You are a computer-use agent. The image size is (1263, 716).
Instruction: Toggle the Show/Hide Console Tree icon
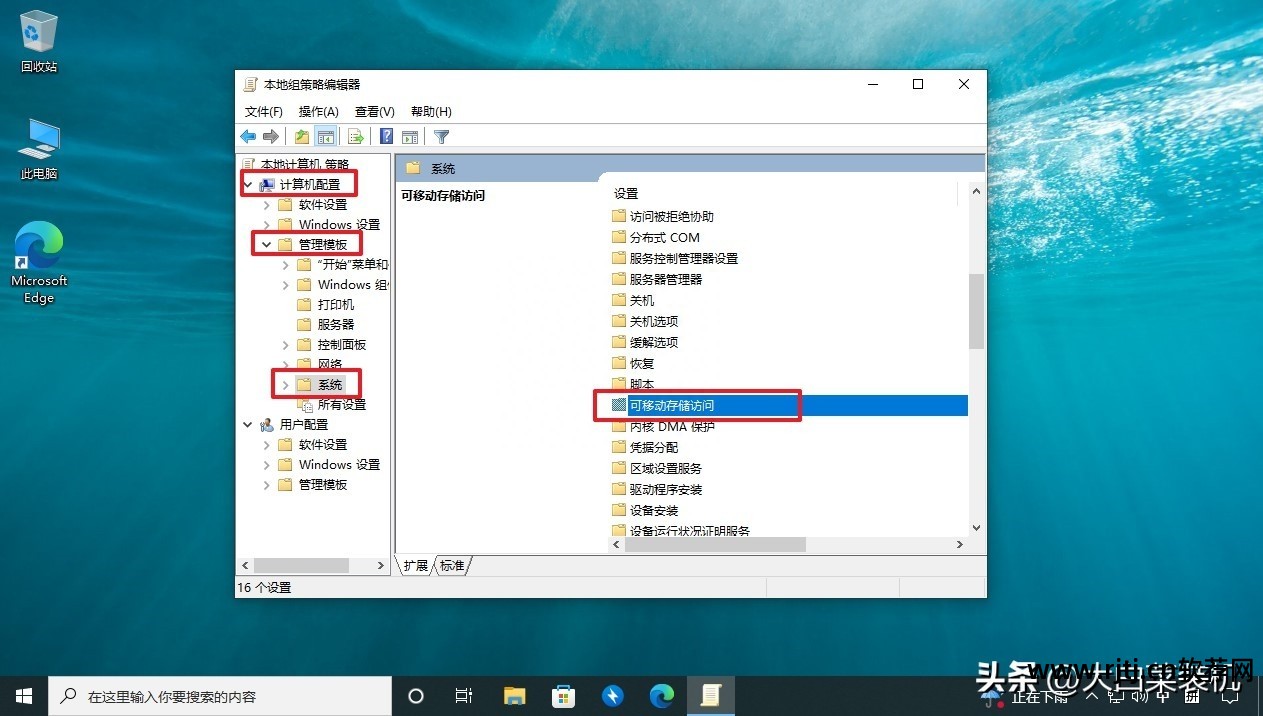click(x=325, y=137)
